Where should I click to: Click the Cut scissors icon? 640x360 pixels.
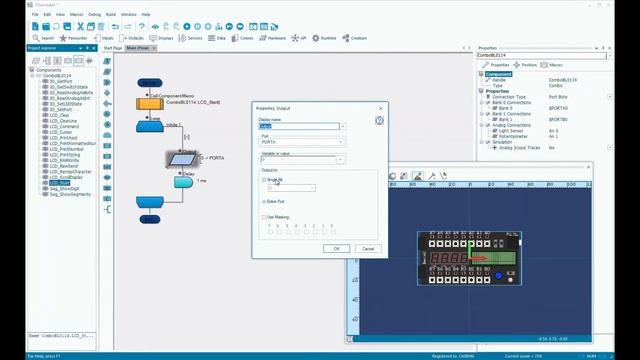(80, 27)
